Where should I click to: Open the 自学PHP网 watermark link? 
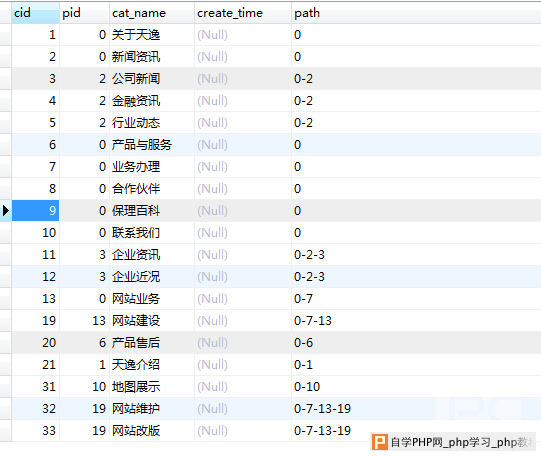[462, 442]
